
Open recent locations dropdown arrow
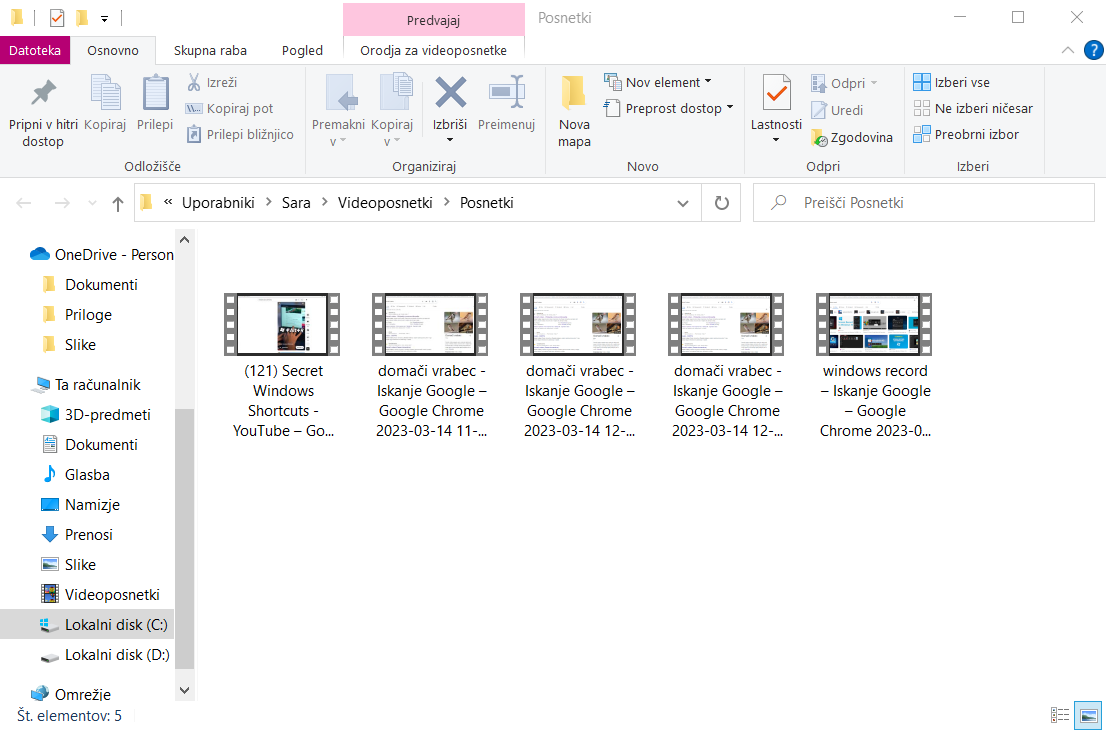[x=92, y=203]
